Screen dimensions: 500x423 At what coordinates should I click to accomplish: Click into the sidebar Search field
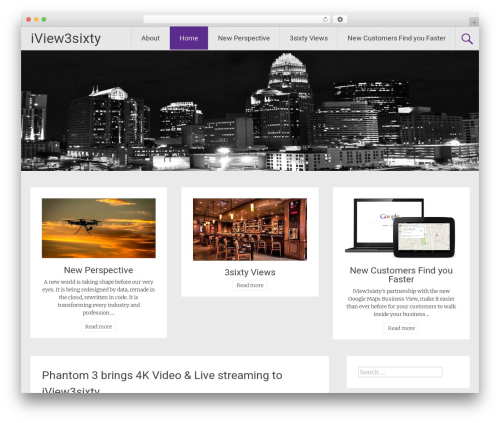click(x=400, y=372)
